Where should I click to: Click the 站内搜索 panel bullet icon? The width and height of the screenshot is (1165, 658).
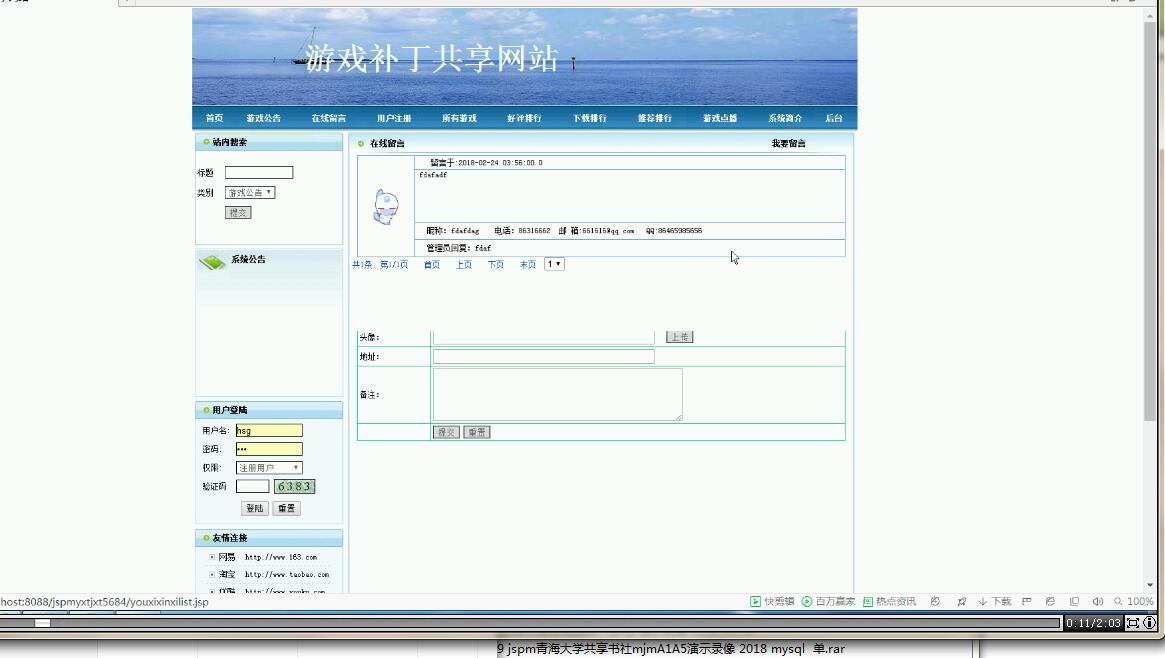pos(206,142)
